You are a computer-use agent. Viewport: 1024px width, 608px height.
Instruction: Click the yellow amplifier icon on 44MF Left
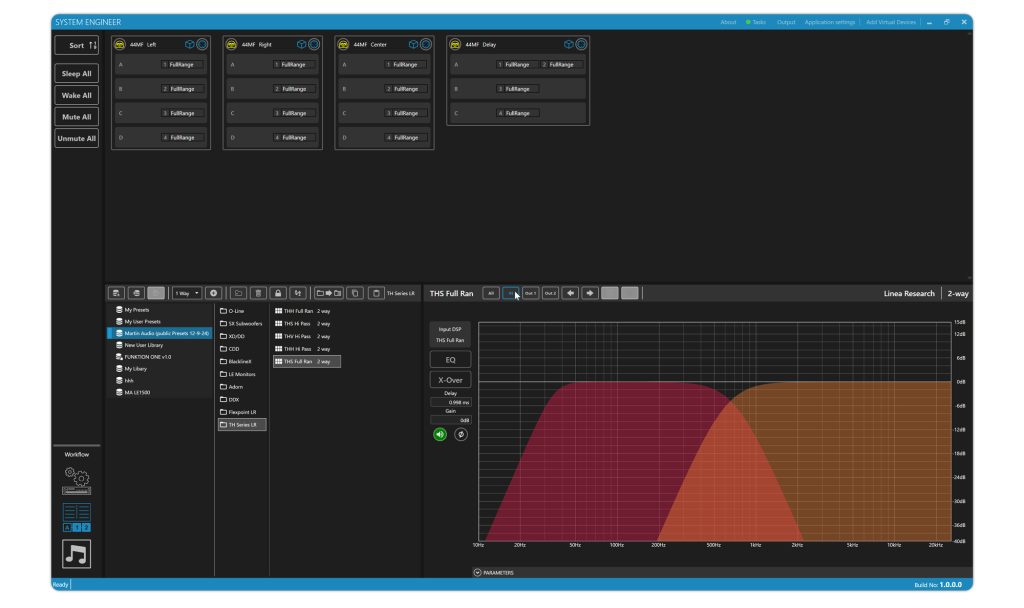point(120,44)
